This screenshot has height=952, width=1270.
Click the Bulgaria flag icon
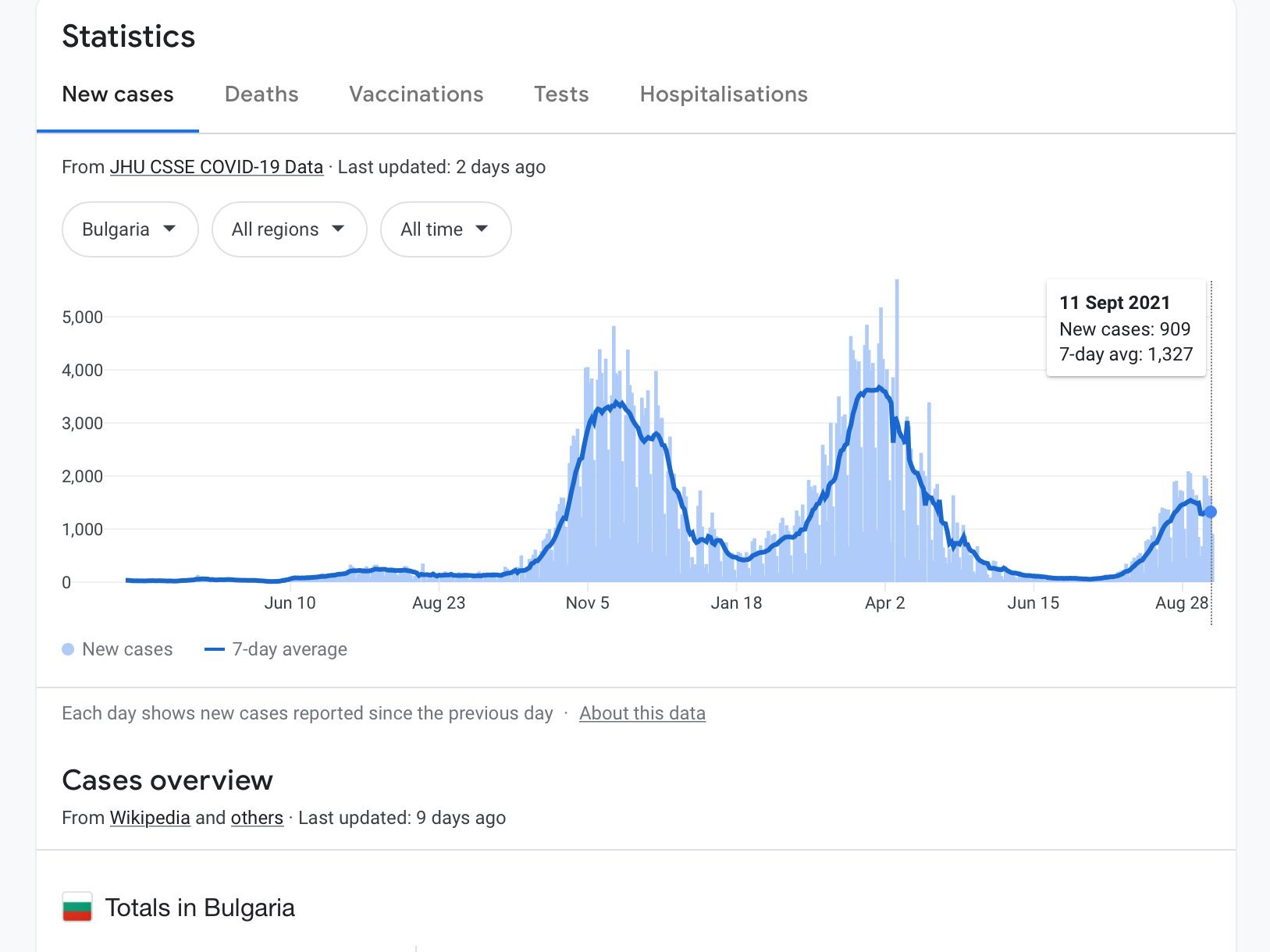pos(77,908)
